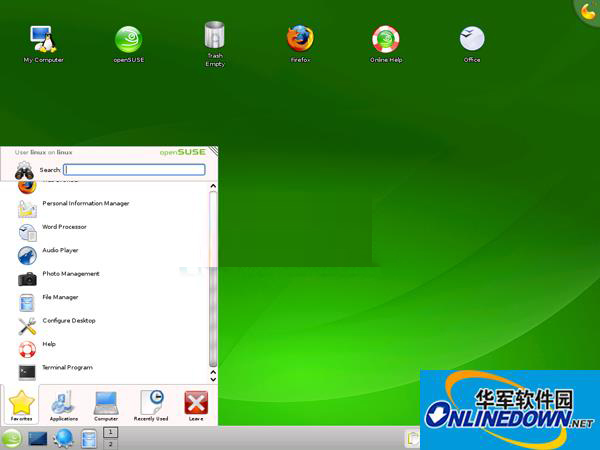Viewport: 600px width, 450px height.
Task: Open the openSUSE desktop icon
Action: pos(129,40)
